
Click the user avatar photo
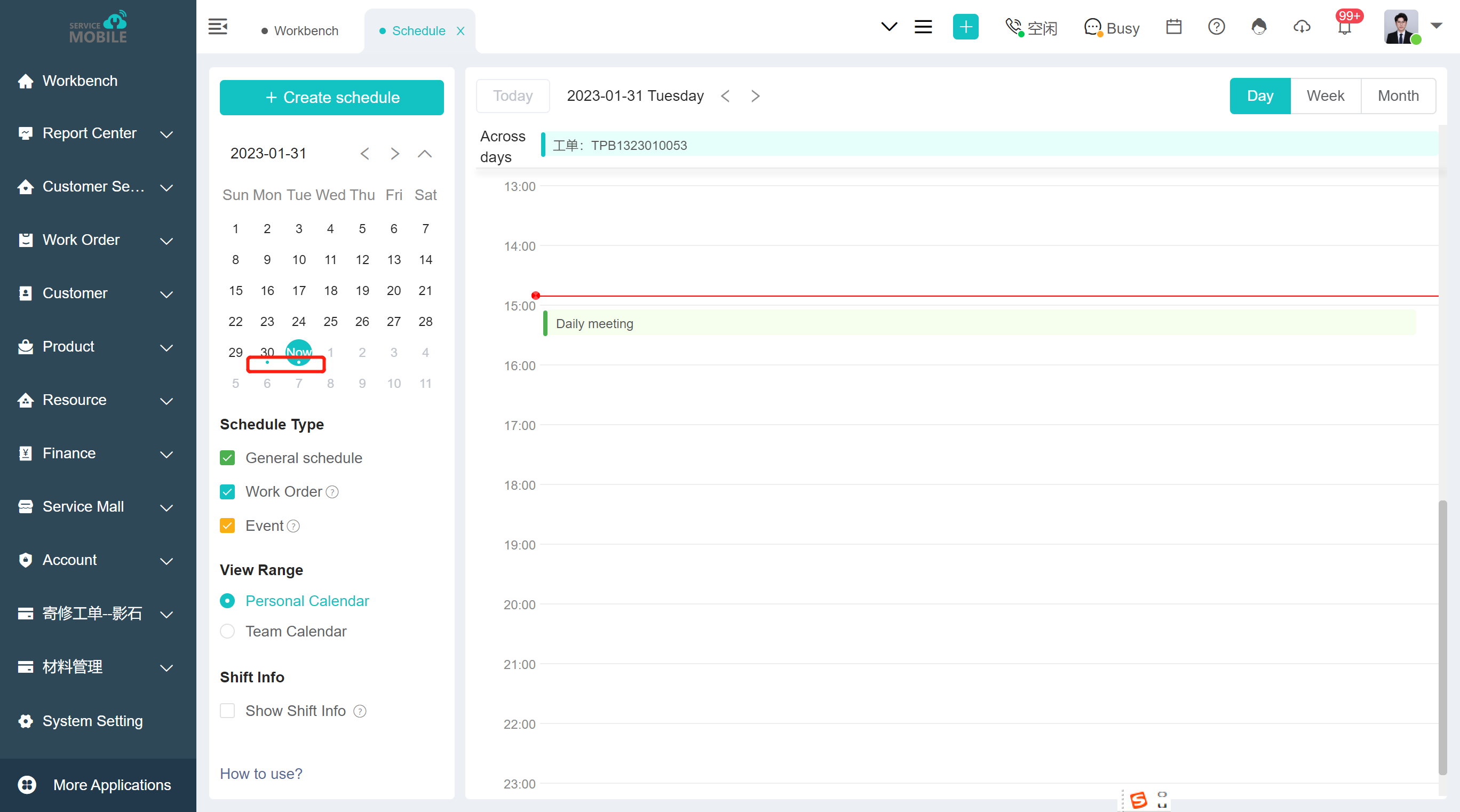[1400, 27]
